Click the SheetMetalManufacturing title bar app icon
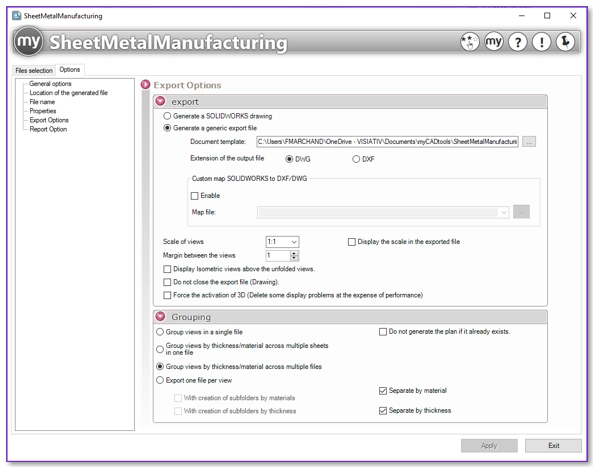 click(17, 16)
